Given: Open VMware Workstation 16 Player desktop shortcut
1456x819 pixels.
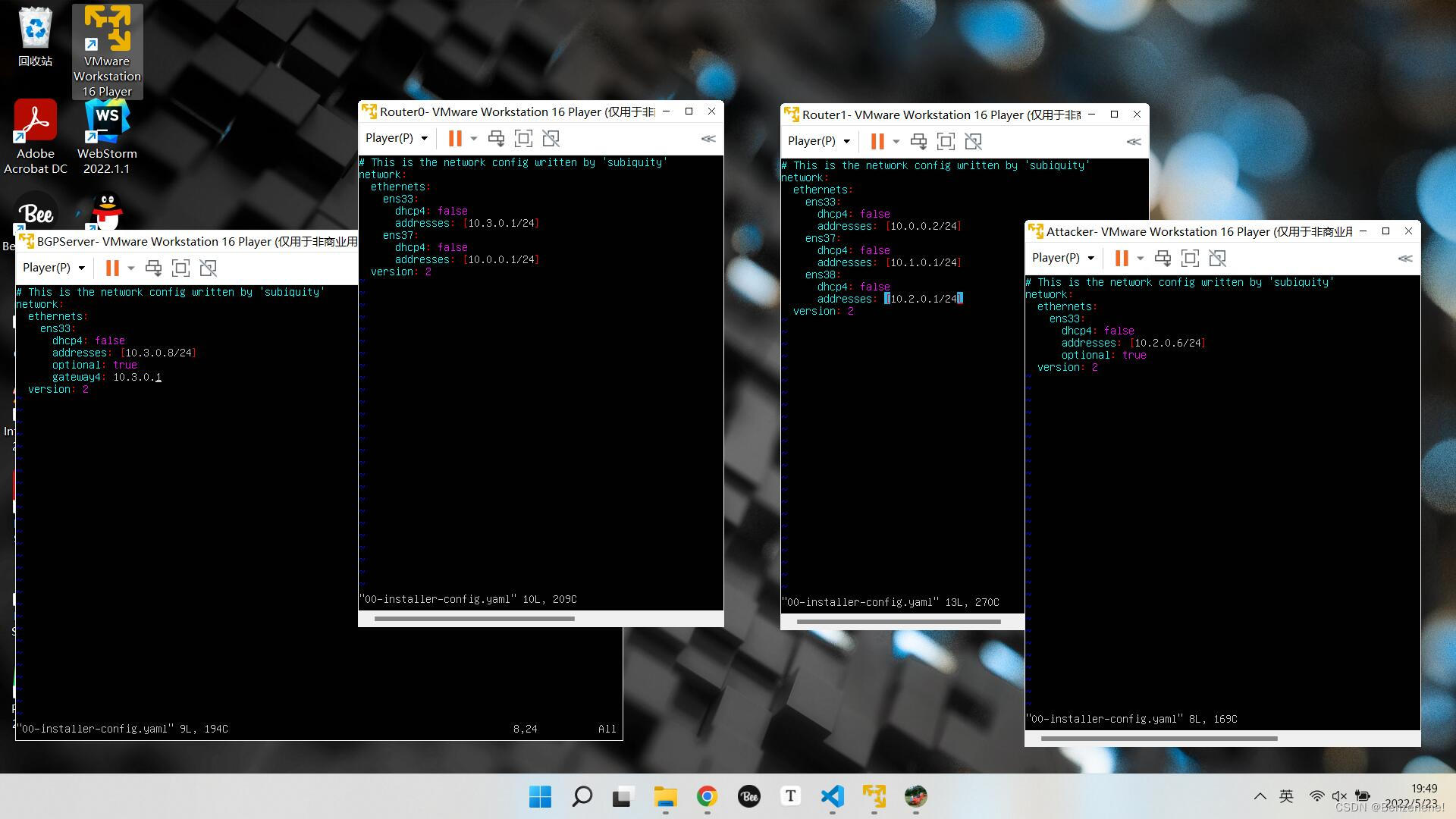Looking at the screenshot, I should click(107, 51).
